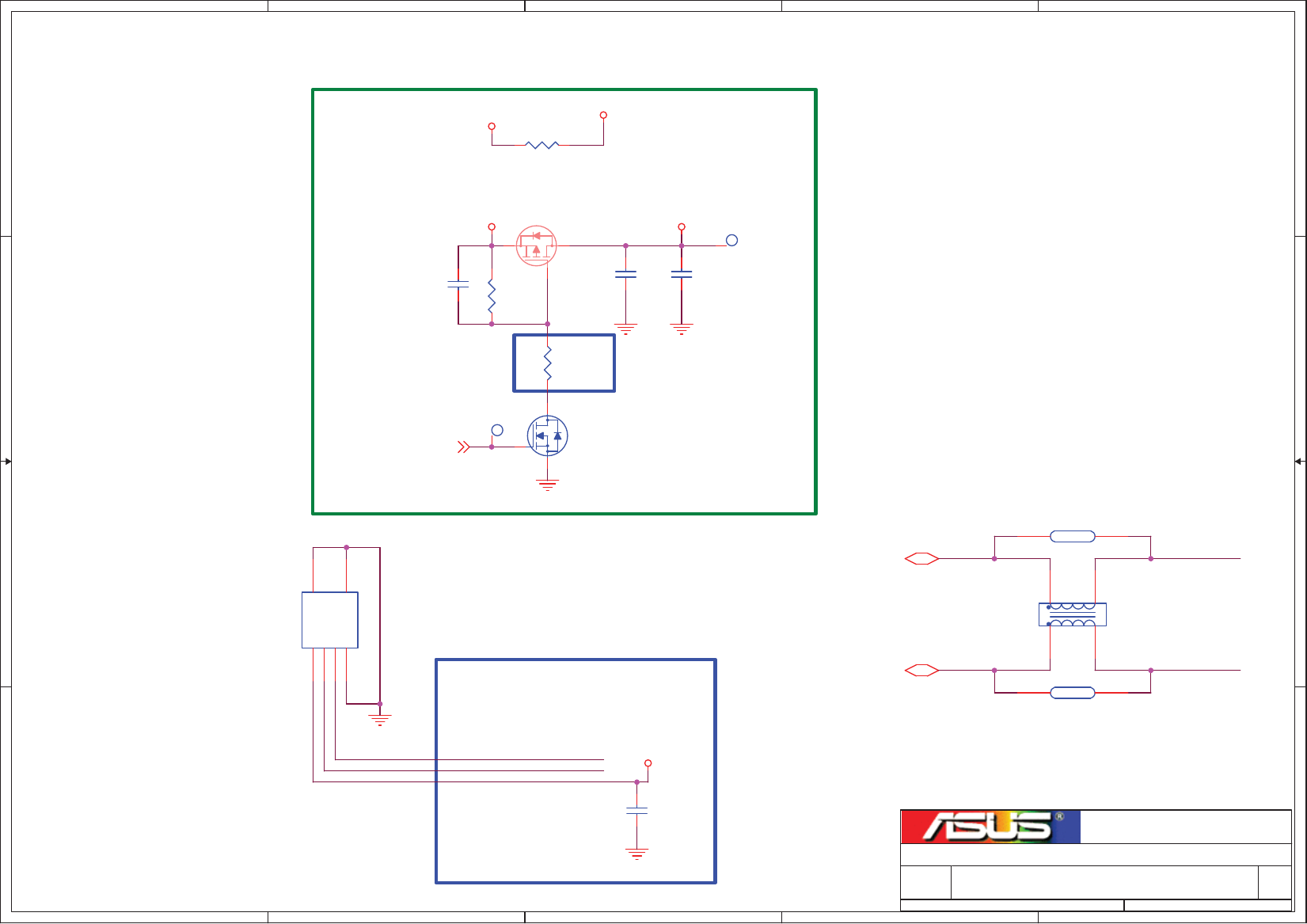Select the ground symbol inside the large blue box
1307x924 pixels.
pos(636,854)
